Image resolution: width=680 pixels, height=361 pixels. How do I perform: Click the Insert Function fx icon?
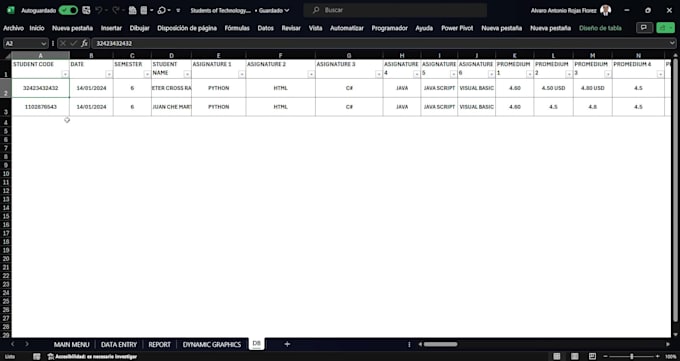click(85, 43)
